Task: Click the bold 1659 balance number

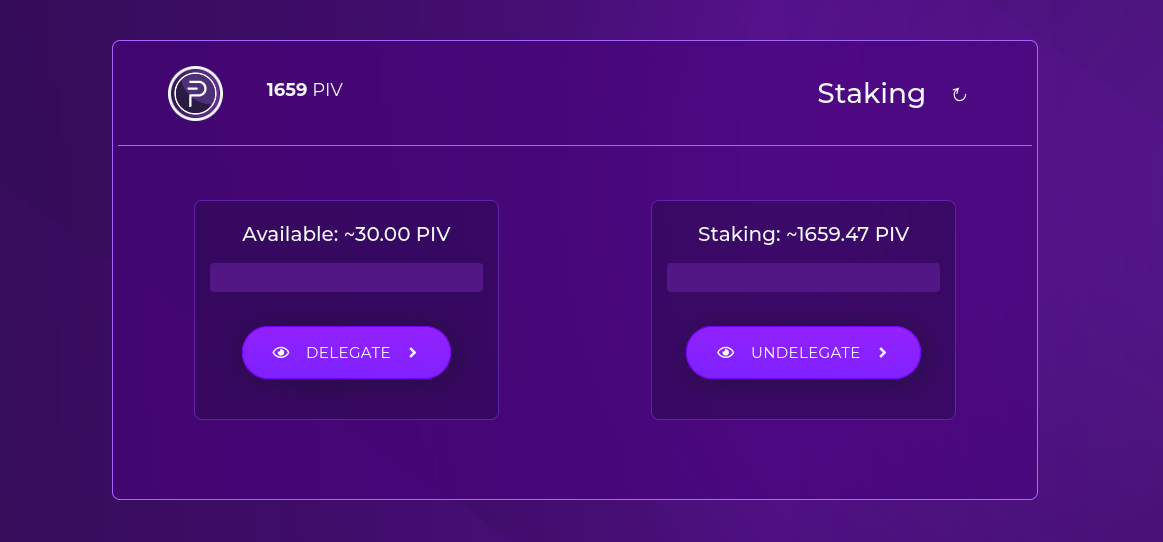Action: (287, 90)
